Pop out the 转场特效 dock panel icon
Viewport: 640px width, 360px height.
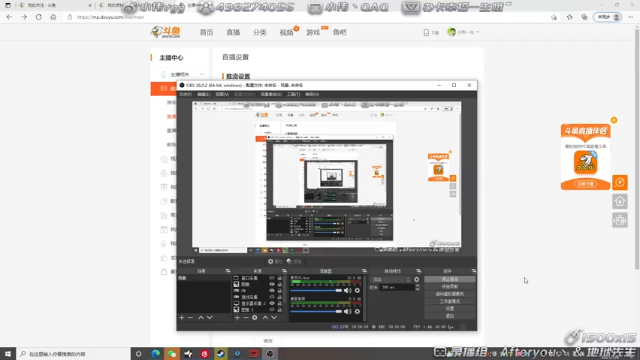click(x=418, y=271)
